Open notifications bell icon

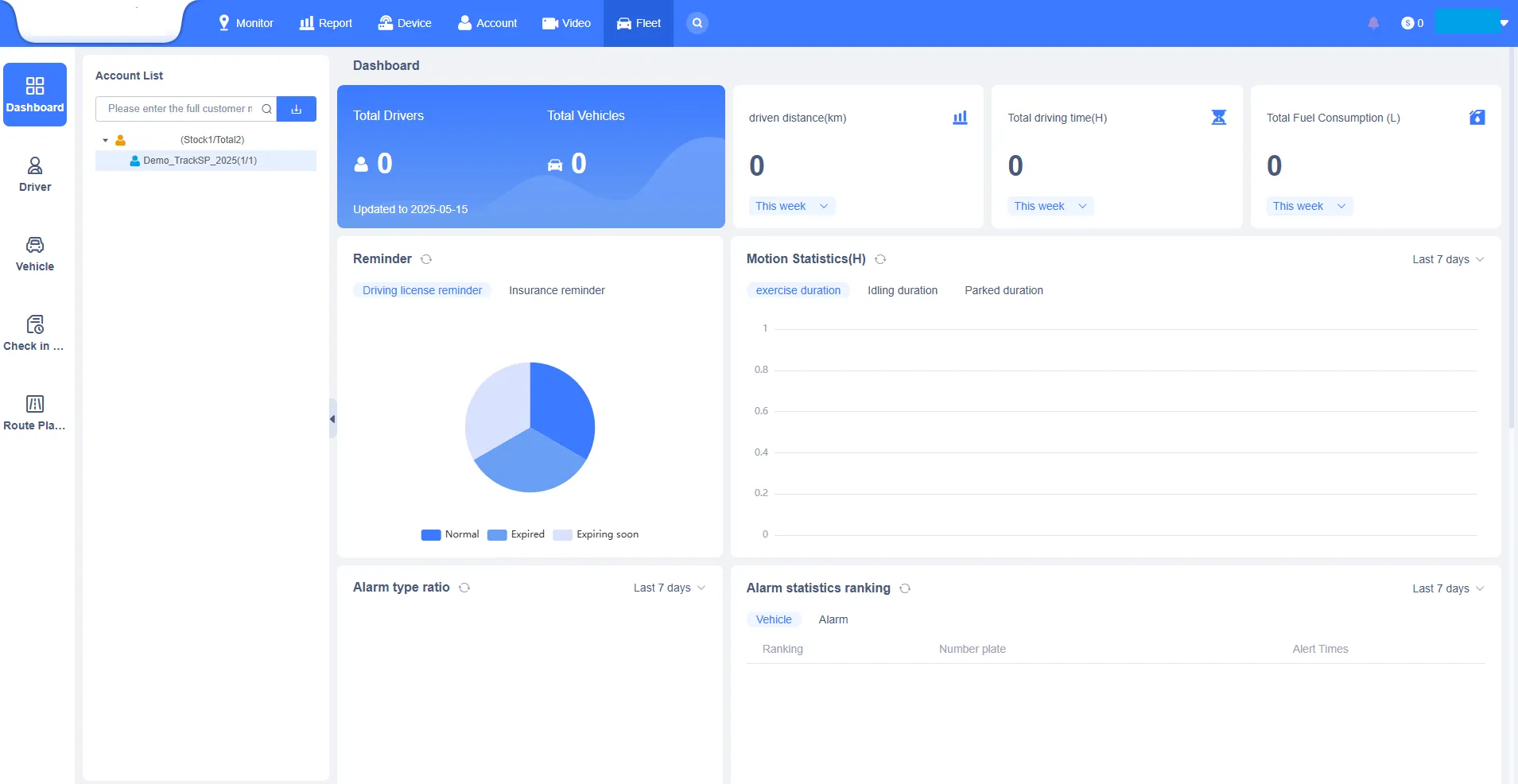coord(1372,23)
